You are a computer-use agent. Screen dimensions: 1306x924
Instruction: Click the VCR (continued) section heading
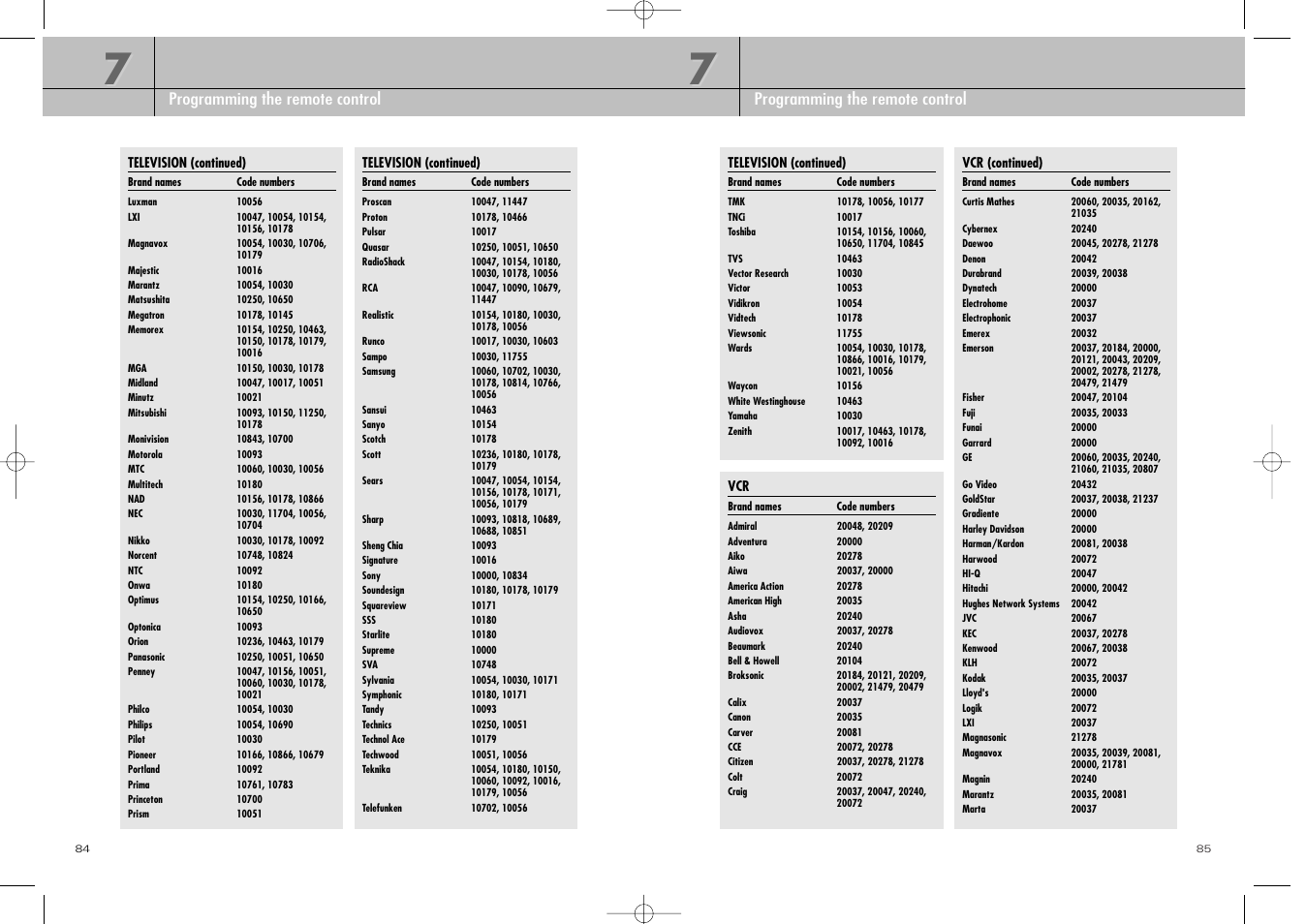click(1003, 163)
